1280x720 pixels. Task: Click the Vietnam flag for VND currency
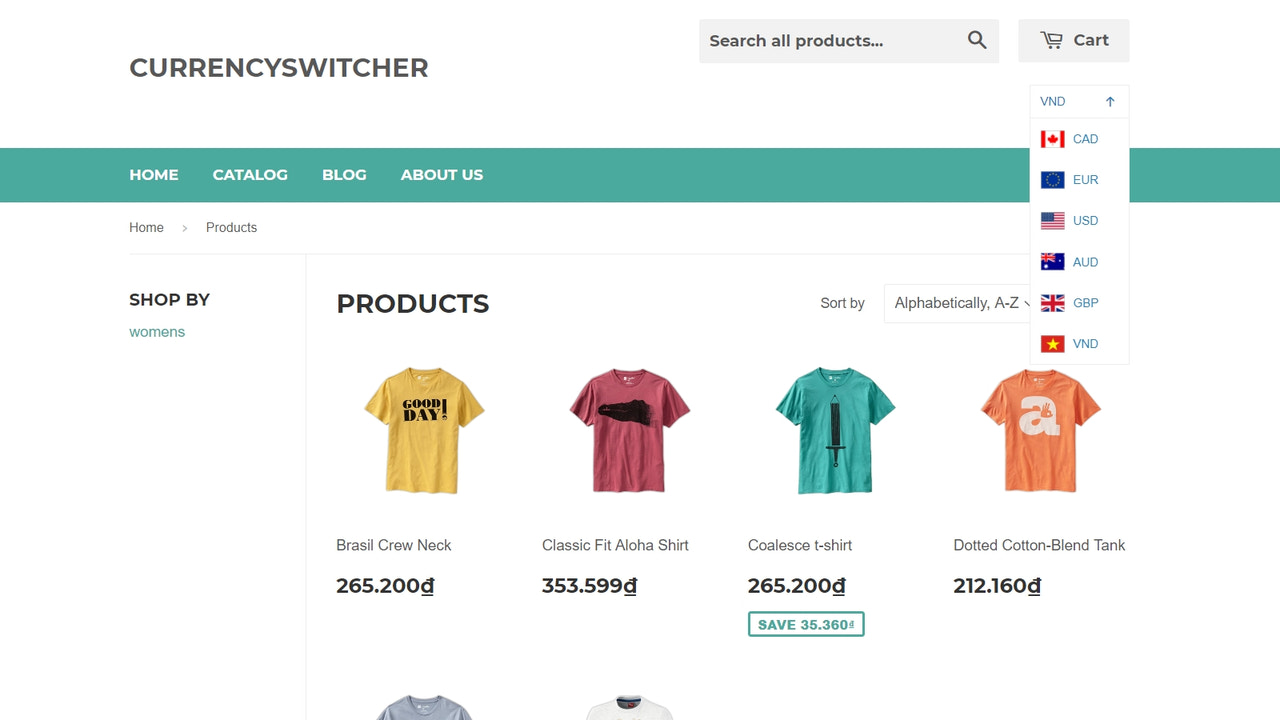(1054, 343)
